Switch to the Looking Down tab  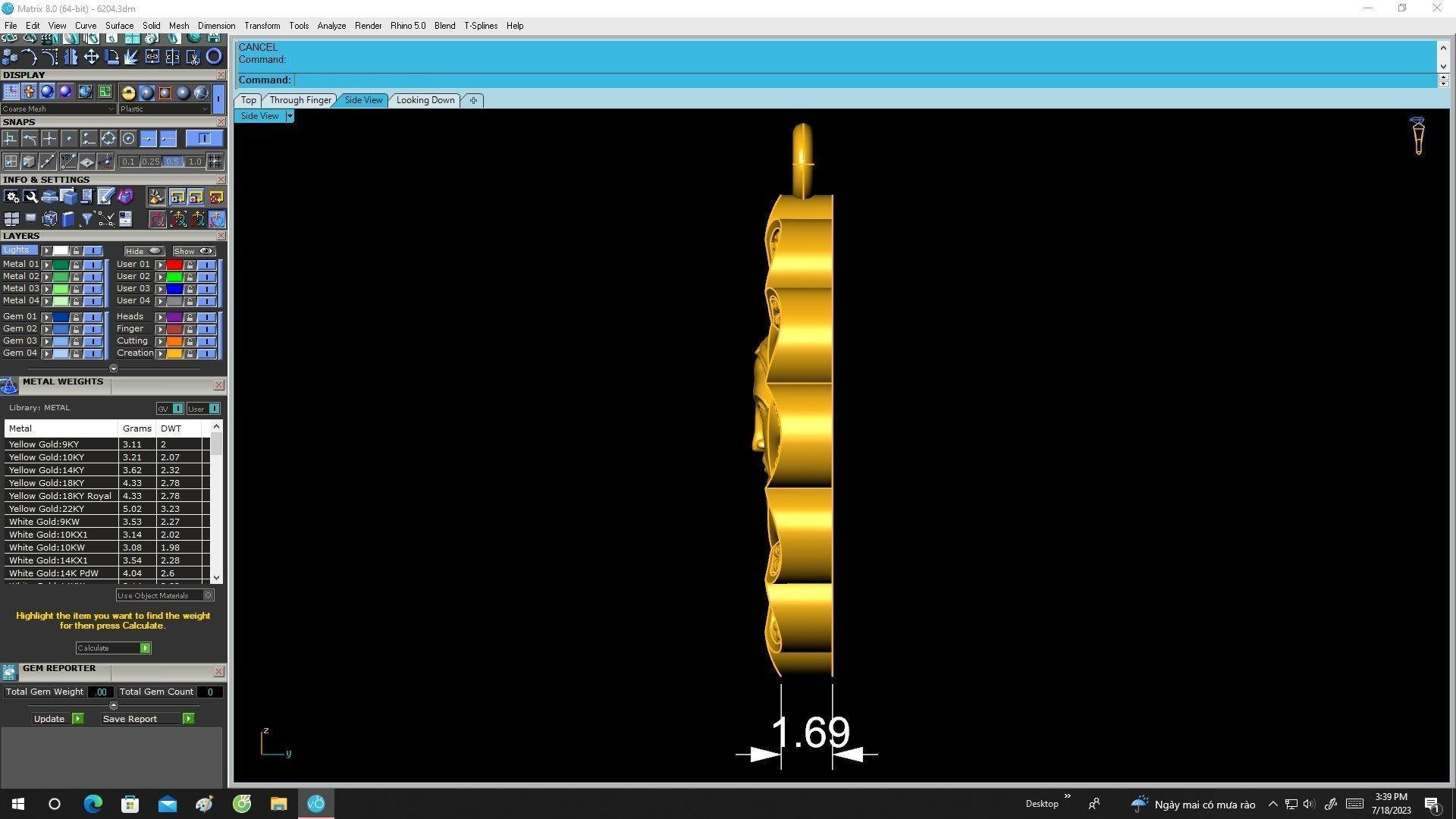tap(425, 100)
